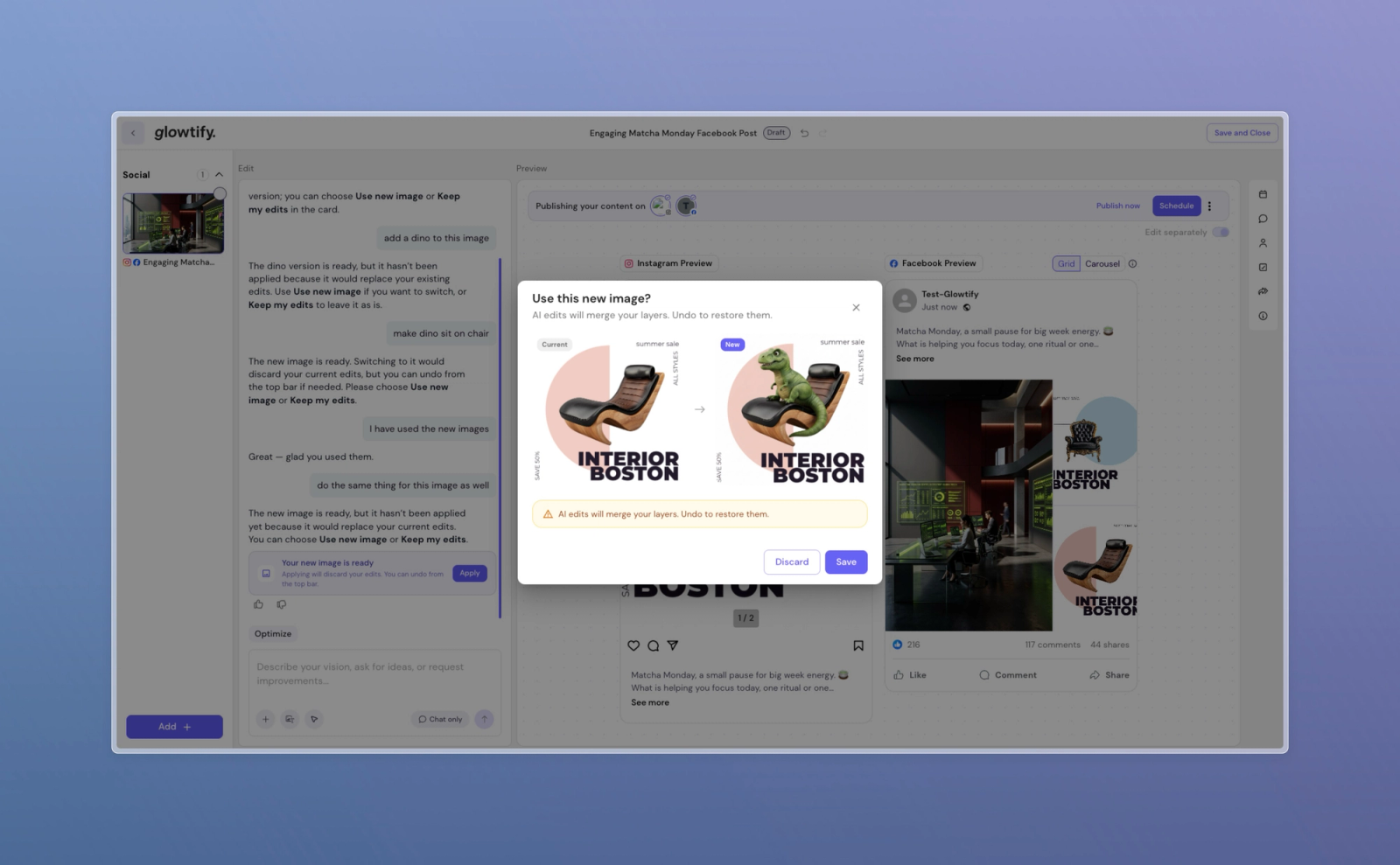
Task: Click Publish now link
Action: pos(1118,206)
